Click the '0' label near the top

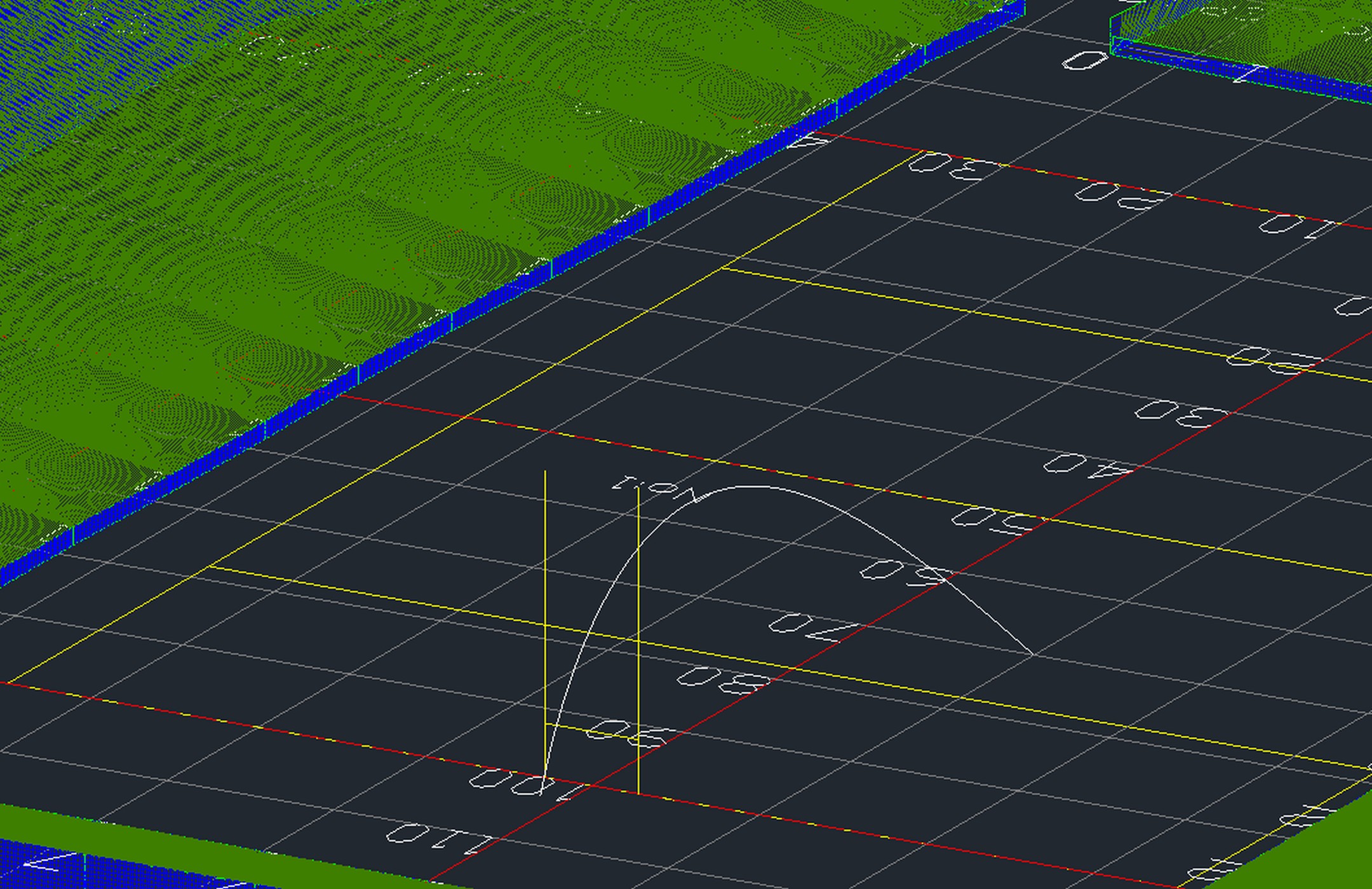point(1085,62)
